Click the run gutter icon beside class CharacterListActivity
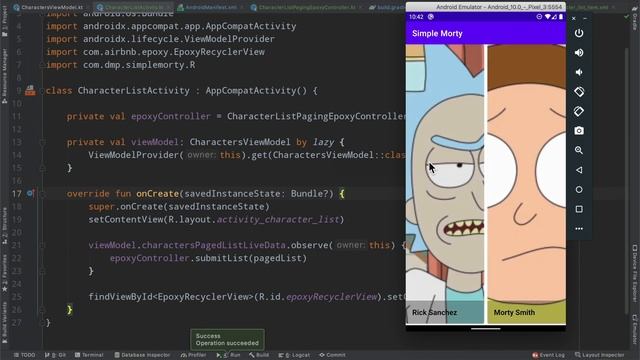Screen dimensions: 640x360 (30, 90)
